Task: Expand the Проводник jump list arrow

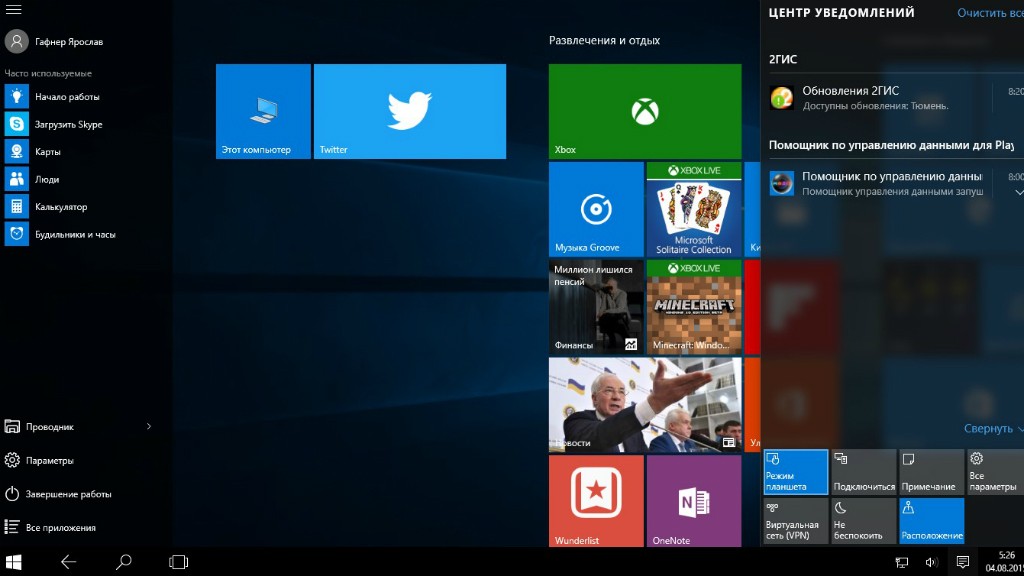Action: click(149, 426)
